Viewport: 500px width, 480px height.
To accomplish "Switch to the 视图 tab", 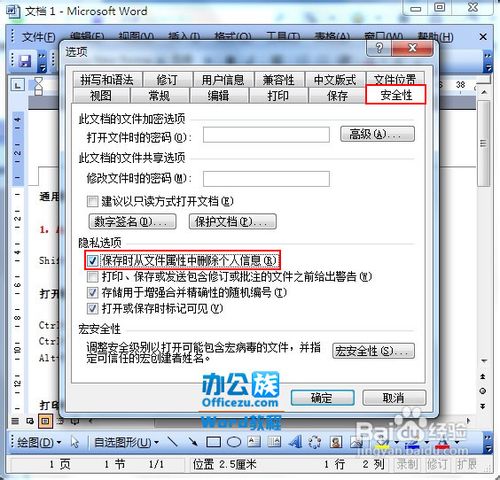I will click(101, 96).
